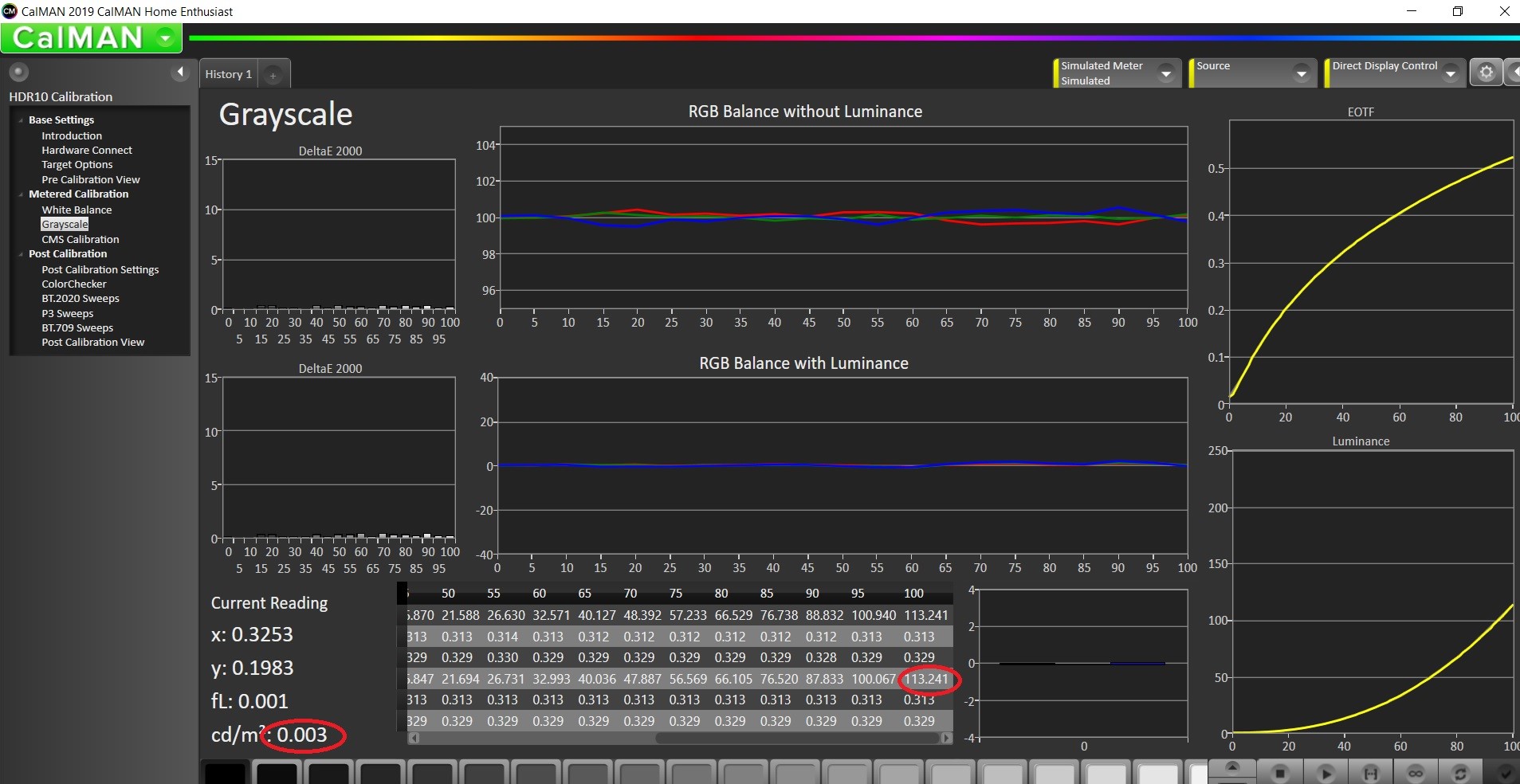Click the data table horizontal scrollbar
This screenshot has height=784, width=1520.
pyautogui.click(x=797, y=738)
